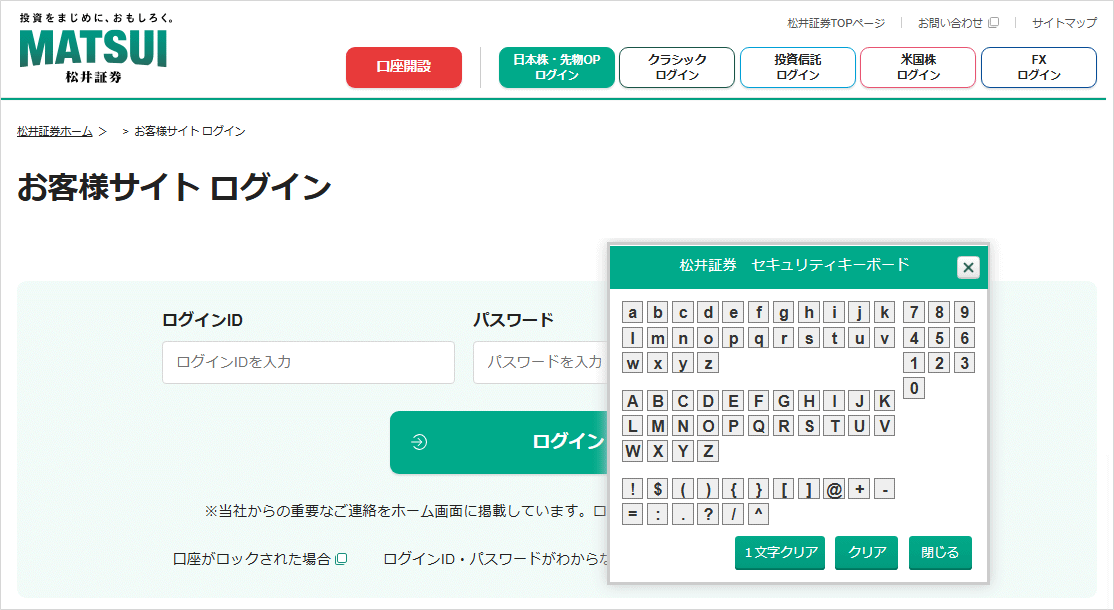The image size is (1114, 610).
Task: Tap lowercase w key
Action: [x=632, y=363]
